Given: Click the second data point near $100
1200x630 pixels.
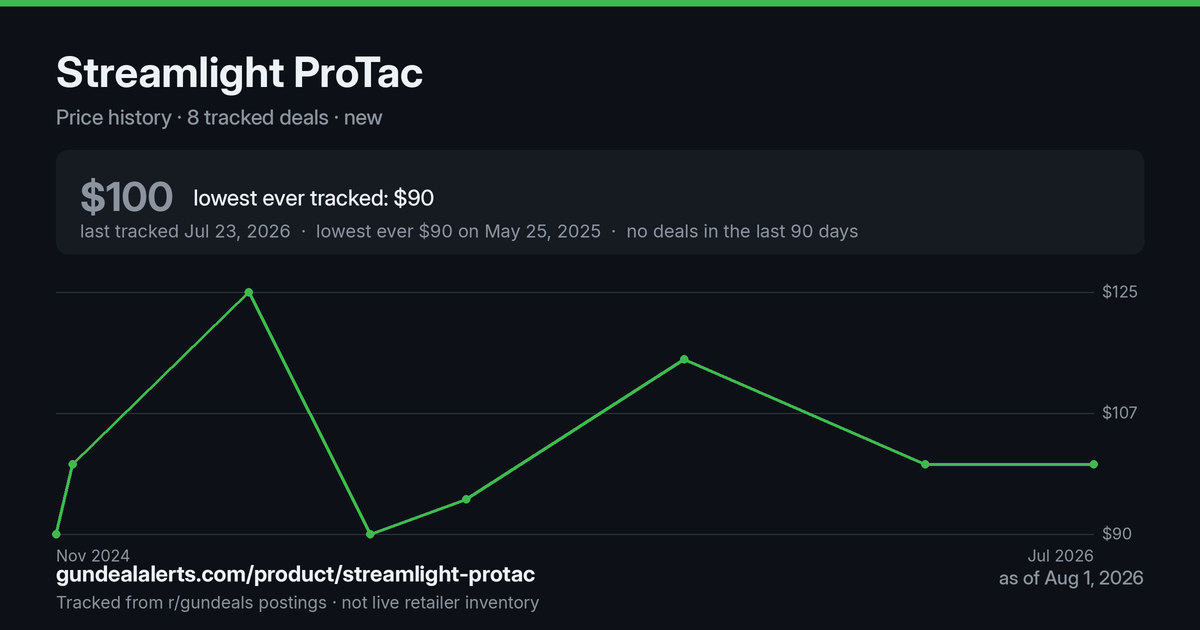Looking at the screenshot, I should (x=73, y=464).
